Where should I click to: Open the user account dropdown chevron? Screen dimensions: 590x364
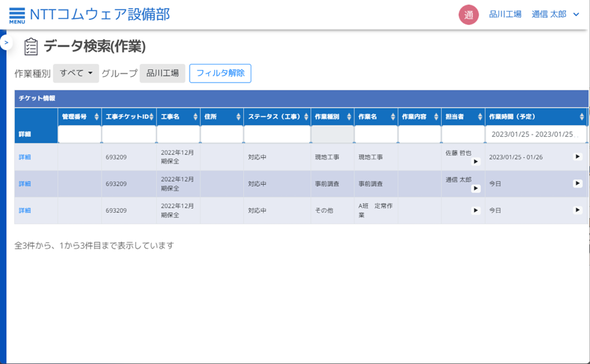click(x=576, y=15)
